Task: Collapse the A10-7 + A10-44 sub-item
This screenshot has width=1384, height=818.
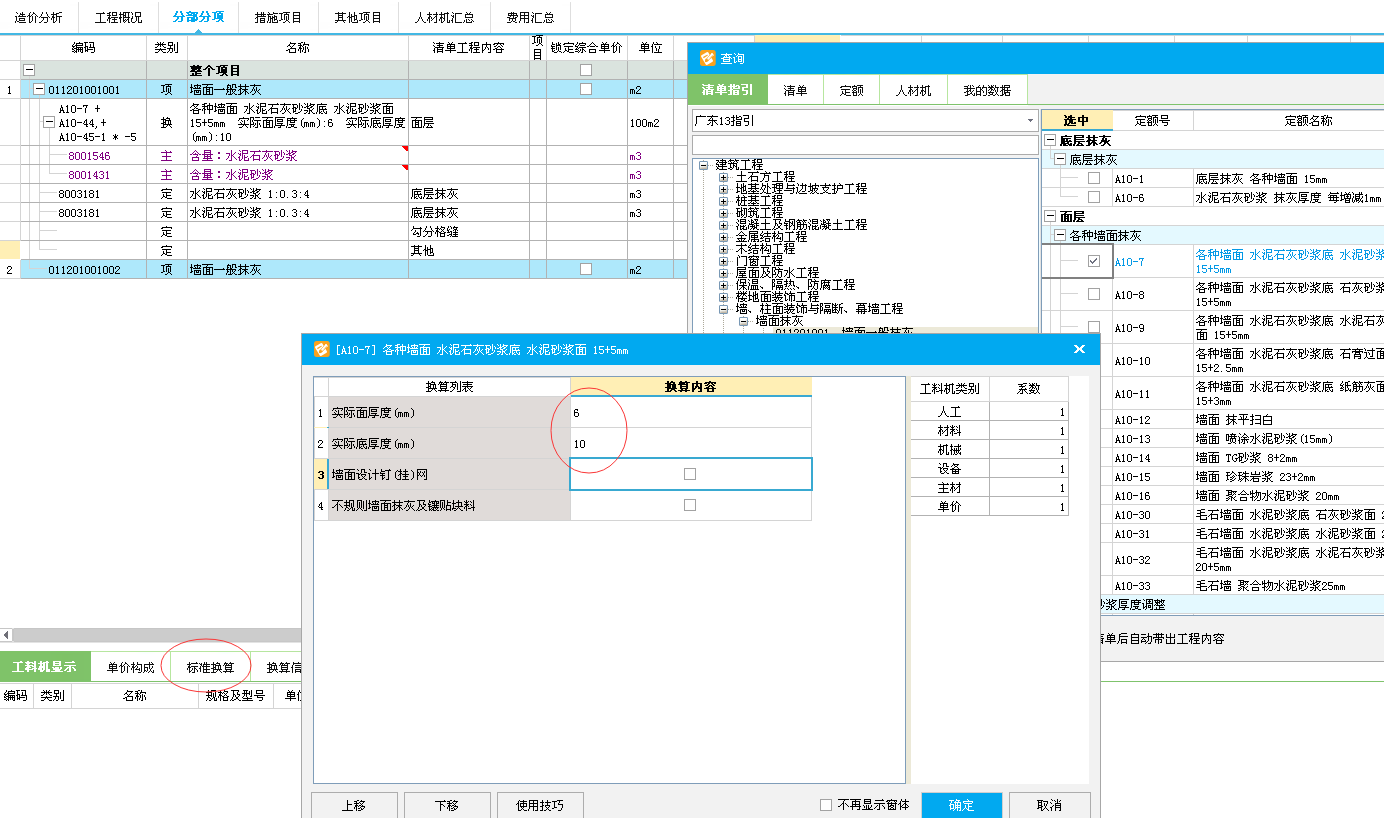Action: click(48, 123)
